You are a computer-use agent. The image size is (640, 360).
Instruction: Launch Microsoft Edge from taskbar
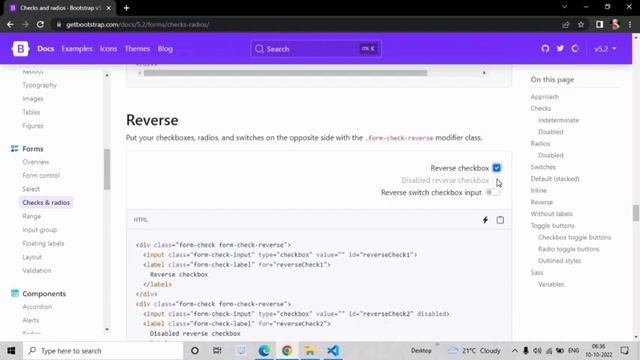264,351
